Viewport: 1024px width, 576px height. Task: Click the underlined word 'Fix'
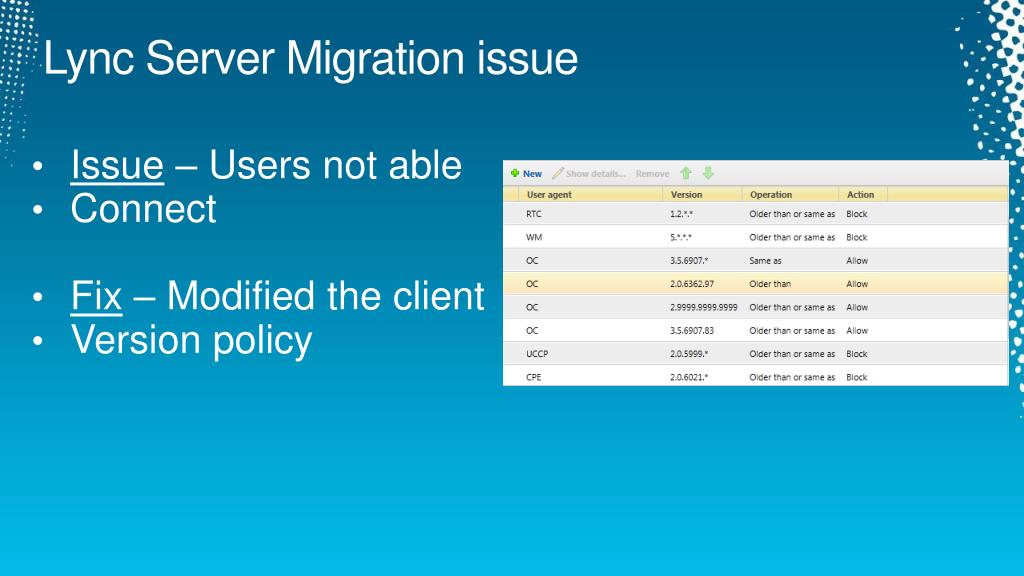click(97, 296)
